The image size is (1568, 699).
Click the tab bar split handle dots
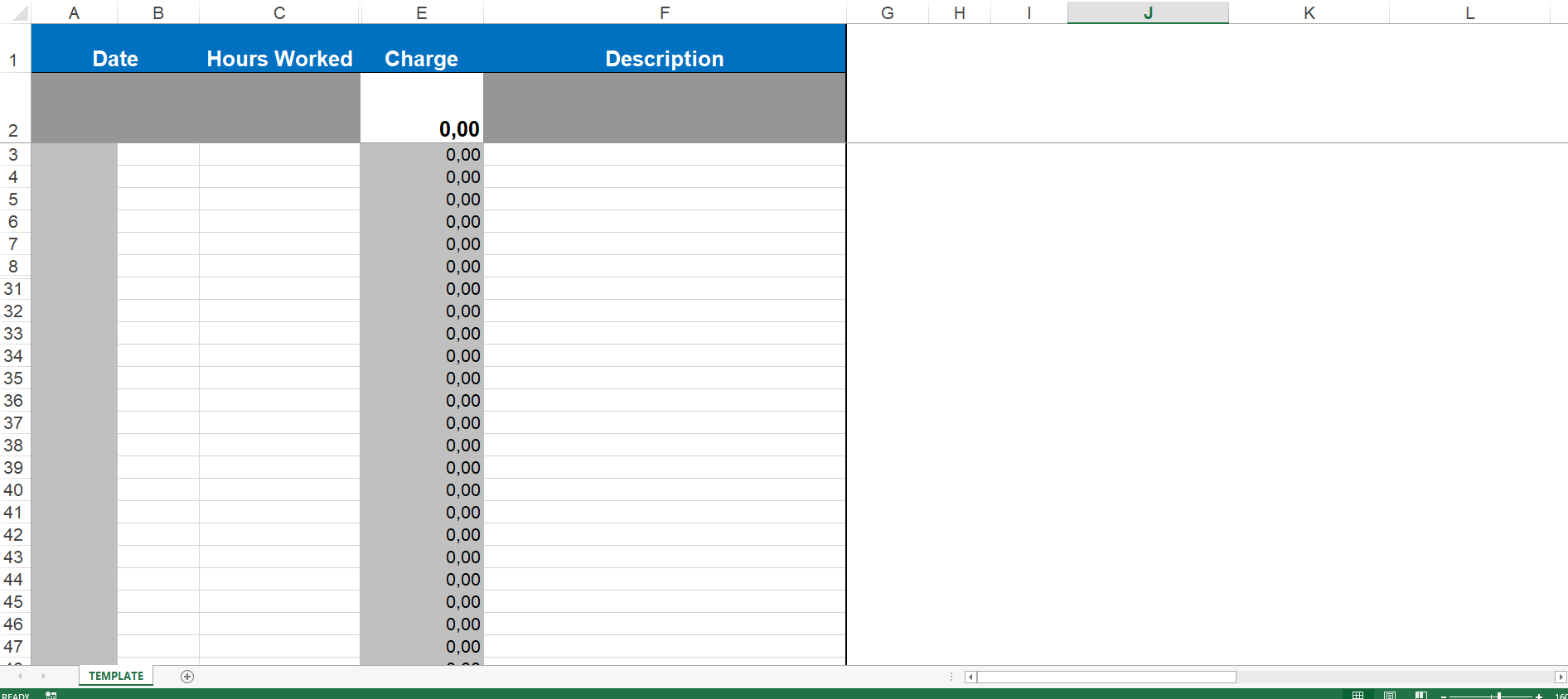[951, 677]
